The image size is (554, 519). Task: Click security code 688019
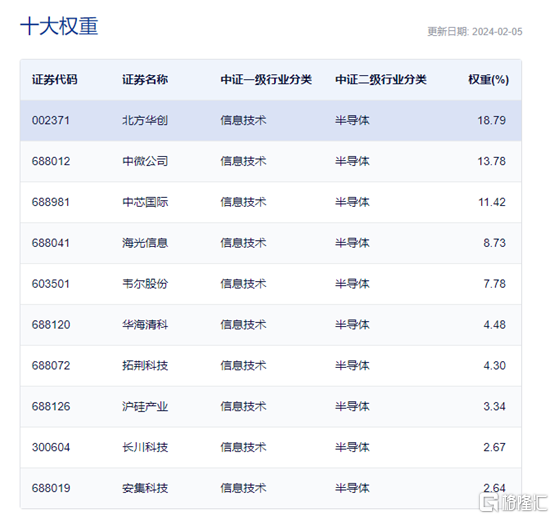click(x=51, y=488)
